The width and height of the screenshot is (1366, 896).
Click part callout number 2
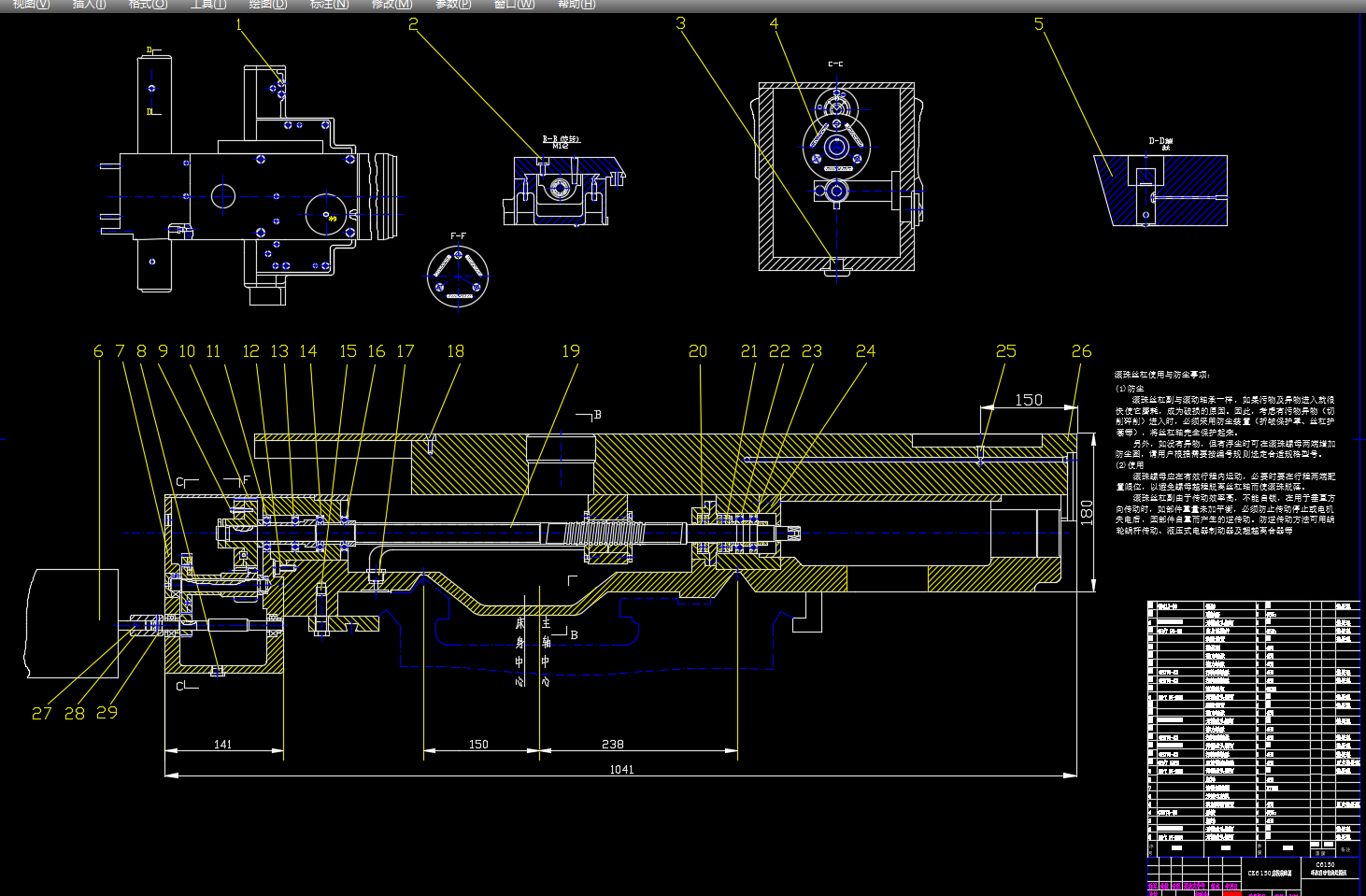(413, 24)
